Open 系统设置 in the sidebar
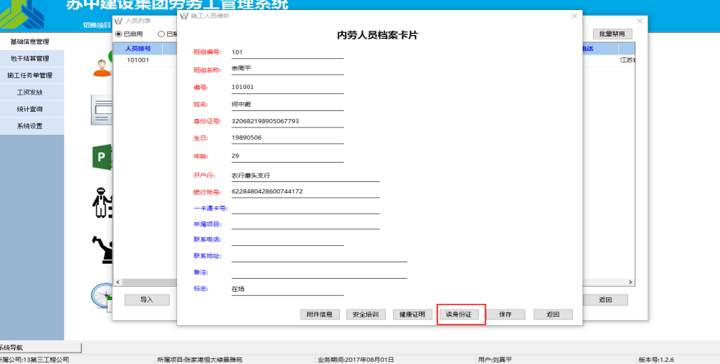Viewport: 720px width, 364px height. click(x=32, y=126)
